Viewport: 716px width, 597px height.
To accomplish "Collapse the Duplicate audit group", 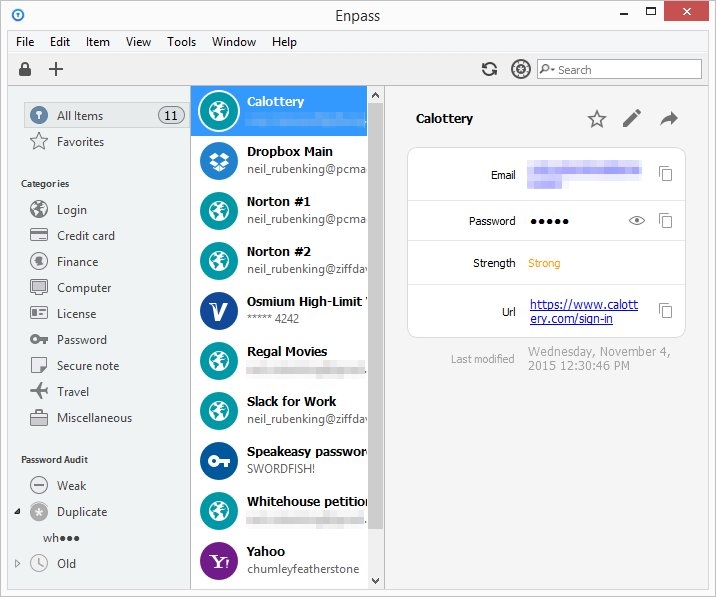I will click(x=17, y=512).
